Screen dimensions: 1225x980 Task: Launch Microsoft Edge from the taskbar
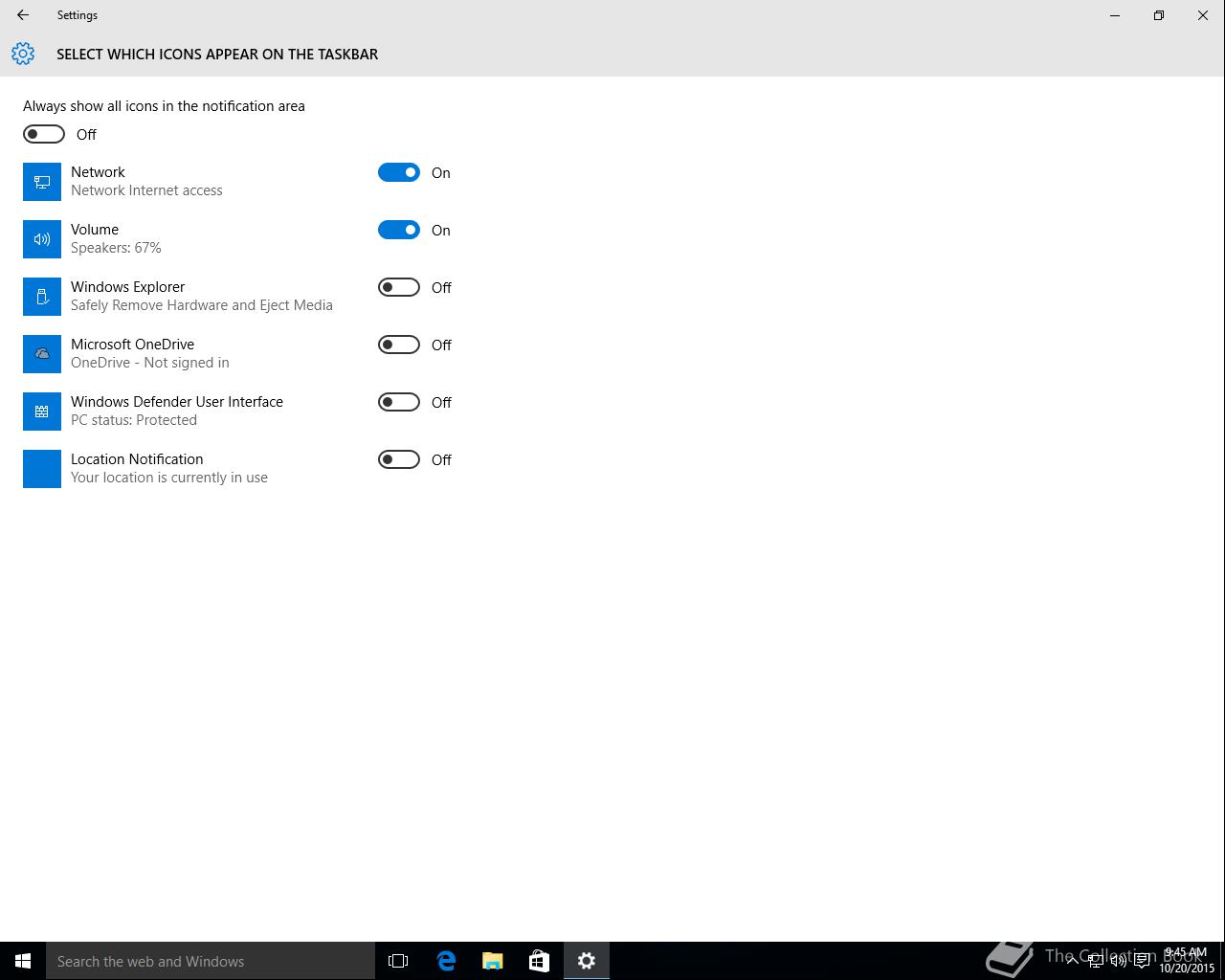point(446,961)
